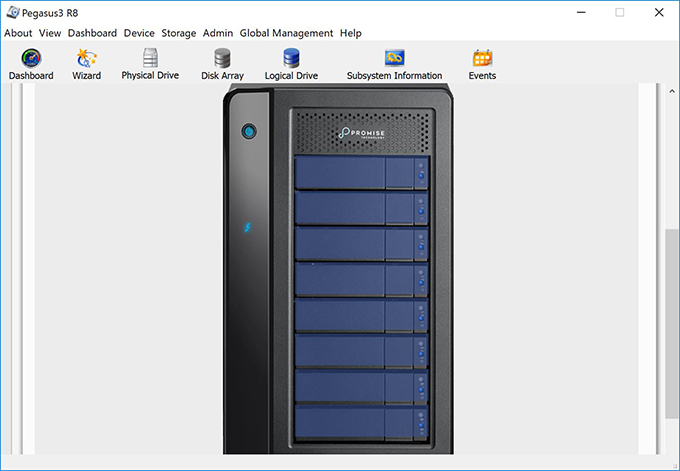Select the fifth drive bay from top

click(362, 315)
